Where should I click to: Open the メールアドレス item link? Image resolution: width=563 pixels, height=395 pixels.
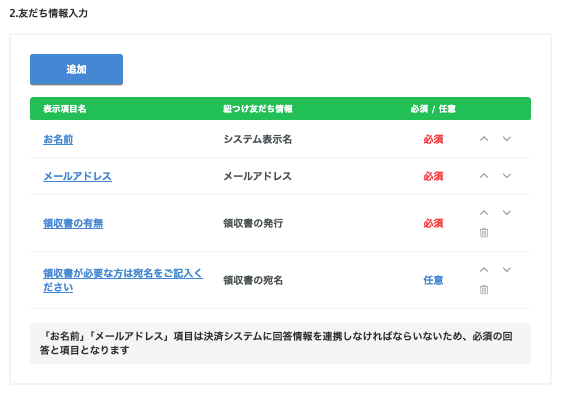(x=77, y=176)
